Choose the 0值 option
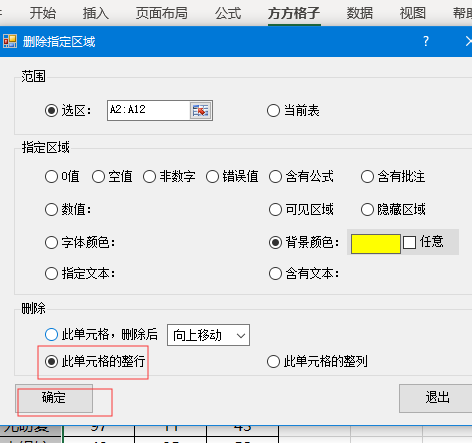472x443 pixels. (x=51, y=177)
